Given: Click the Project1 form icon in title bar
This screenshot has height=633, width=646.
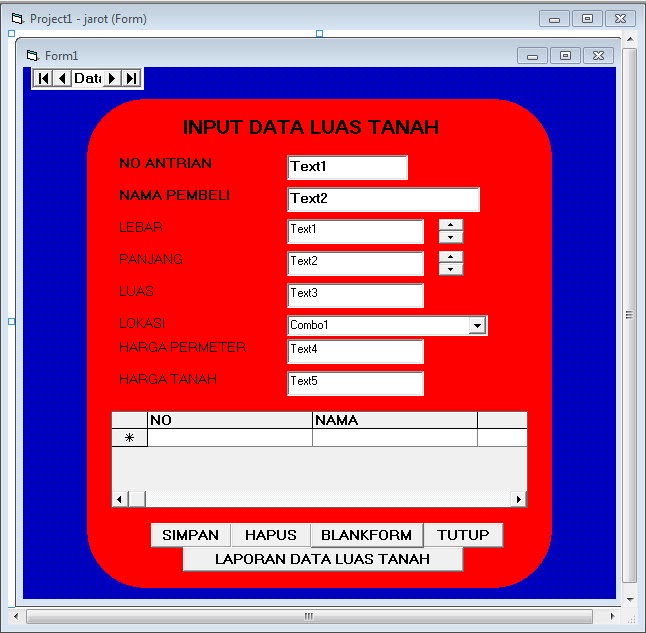Looking at the screenshot, I should pos(18,19).
